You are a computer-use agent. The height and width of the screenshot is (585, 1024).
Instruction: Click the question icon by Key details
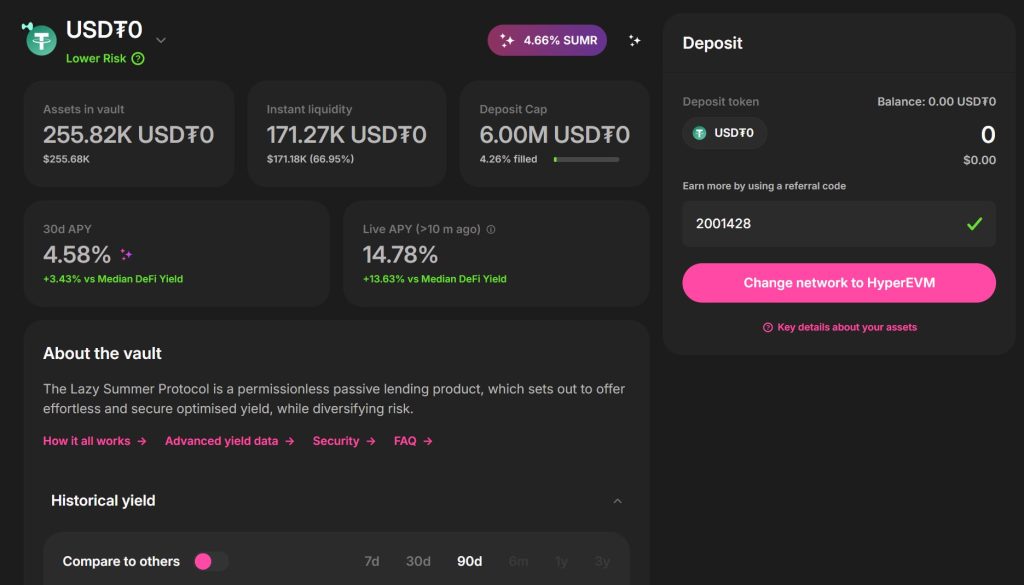pos(768,328)
